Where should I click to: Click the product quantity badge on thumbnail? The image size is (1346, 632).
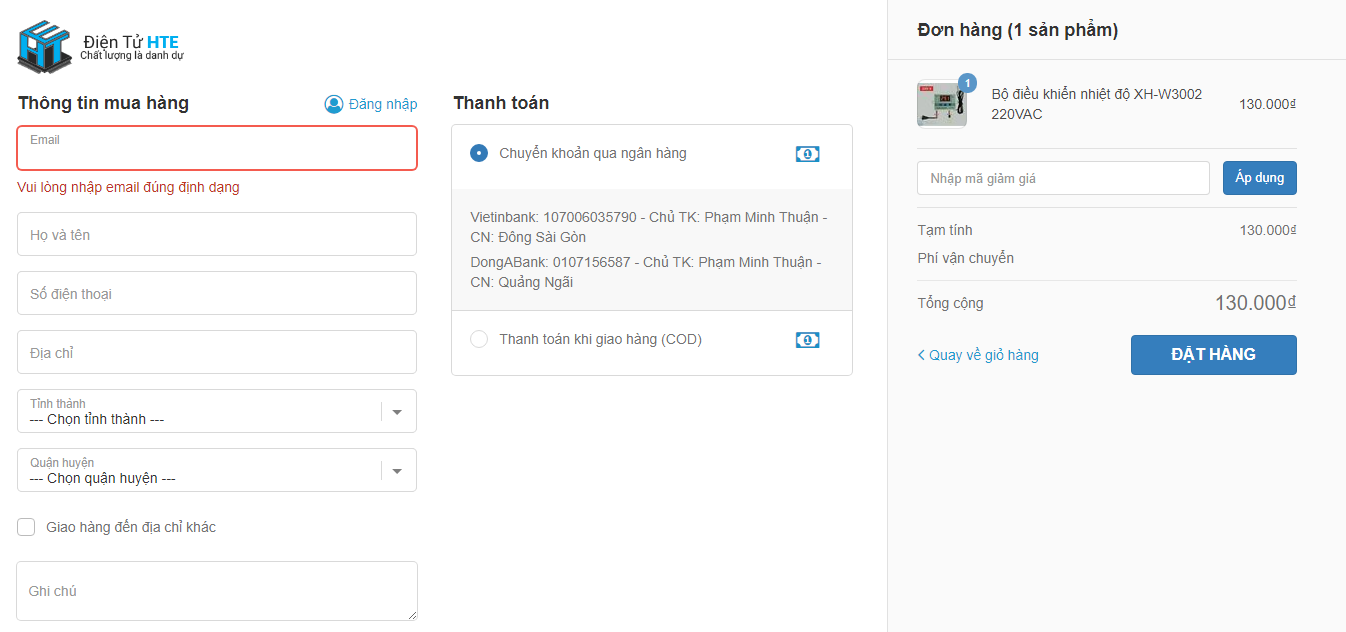tap(967, 83)
